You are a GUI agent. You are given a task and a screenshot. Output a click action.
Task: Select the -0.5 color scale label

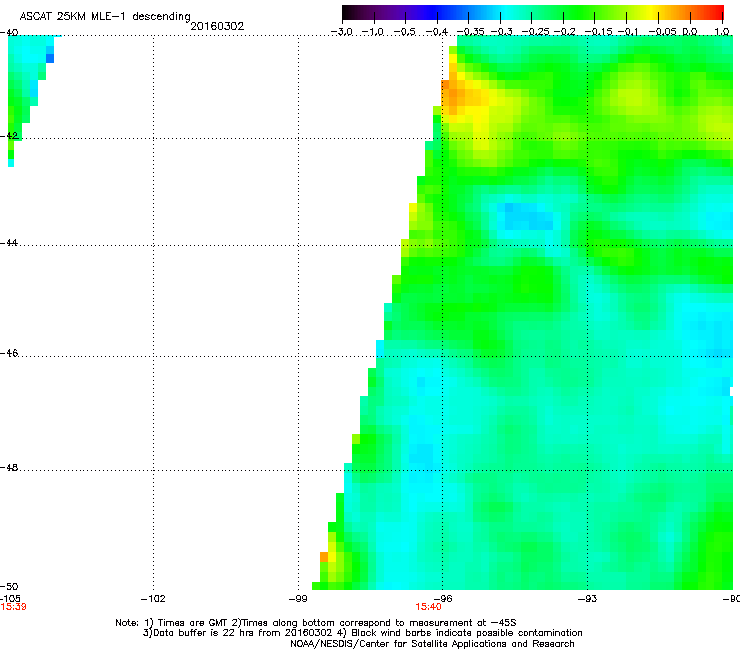[405, 32]
